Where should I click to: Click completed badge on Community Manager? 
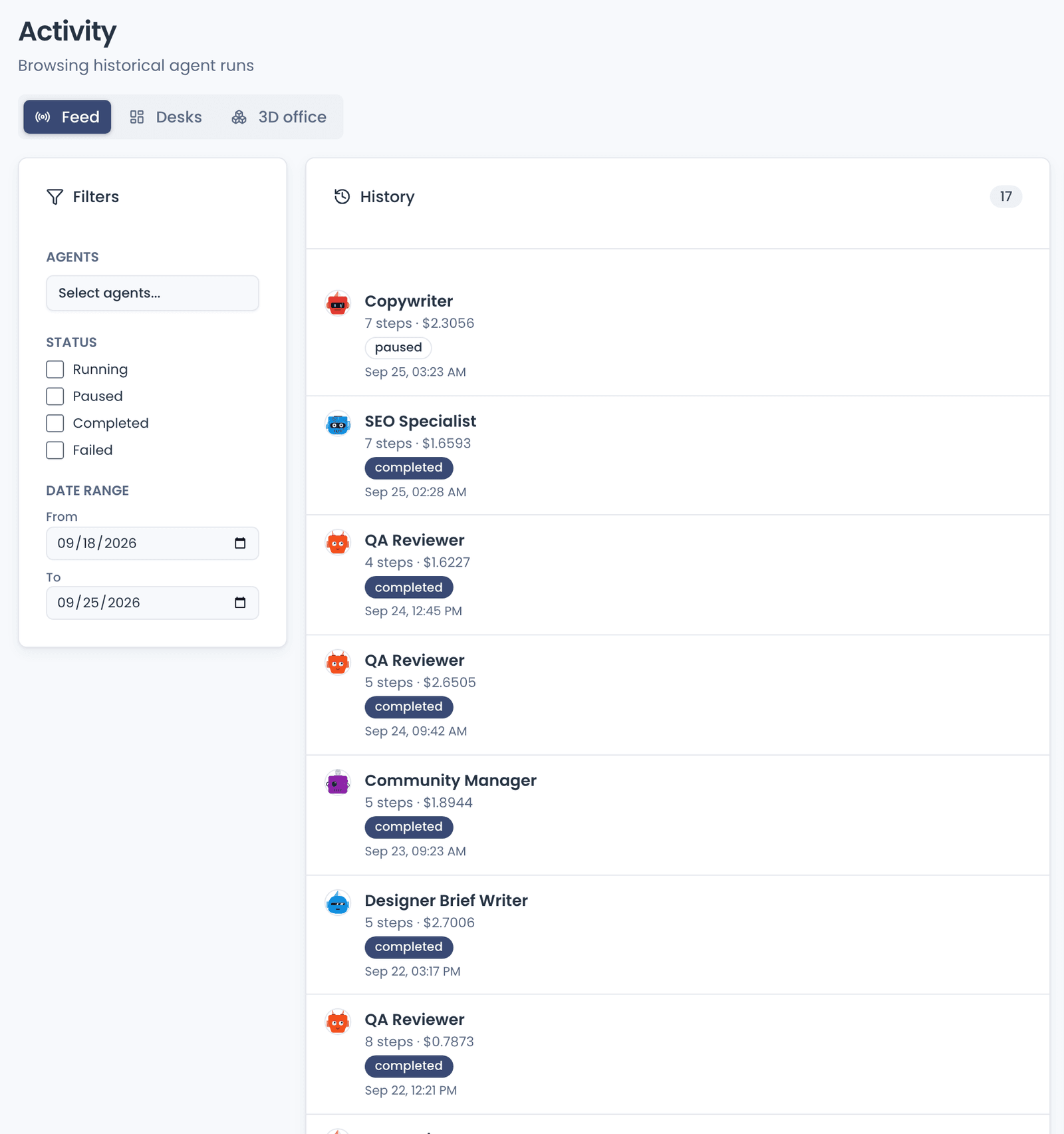coord(409,827)
